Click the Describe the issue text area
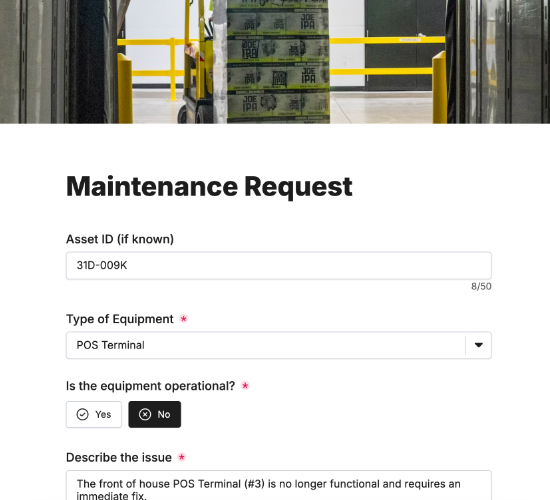The image size is (550, 500). (x=279, y=485)
